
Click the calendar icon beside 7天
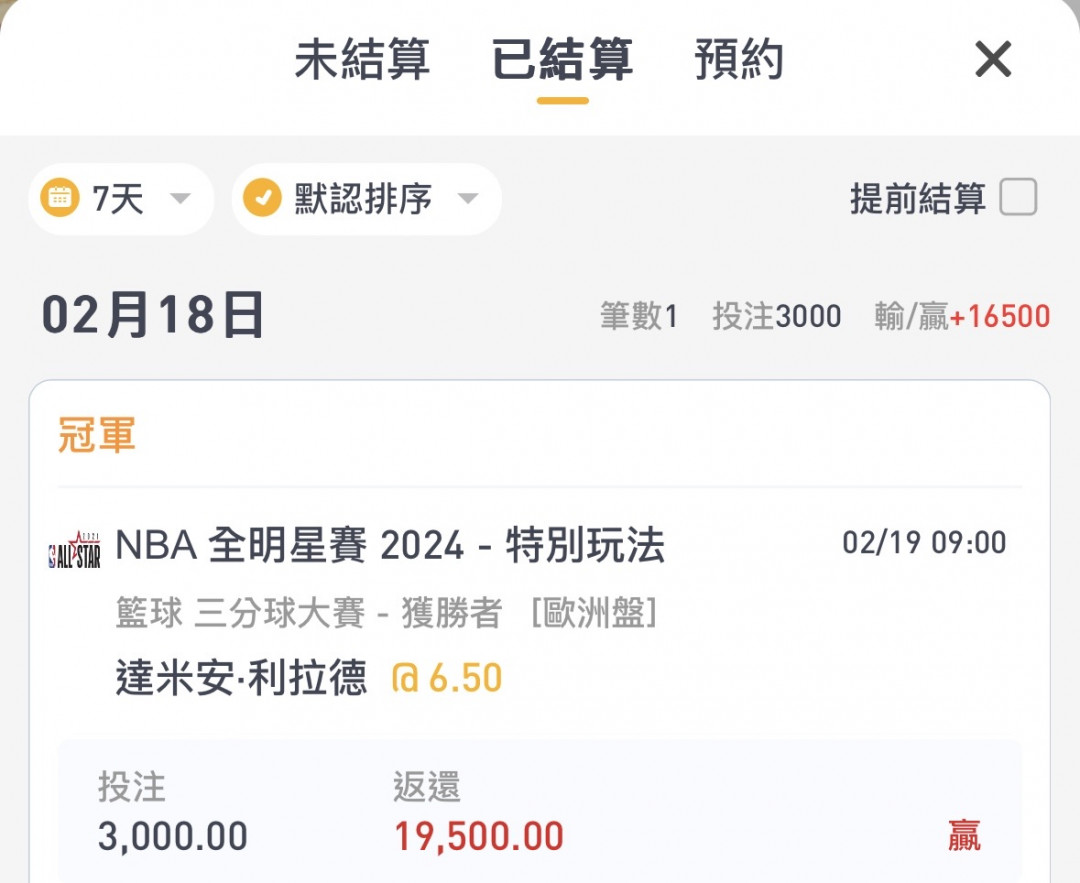tap(60, 198)
